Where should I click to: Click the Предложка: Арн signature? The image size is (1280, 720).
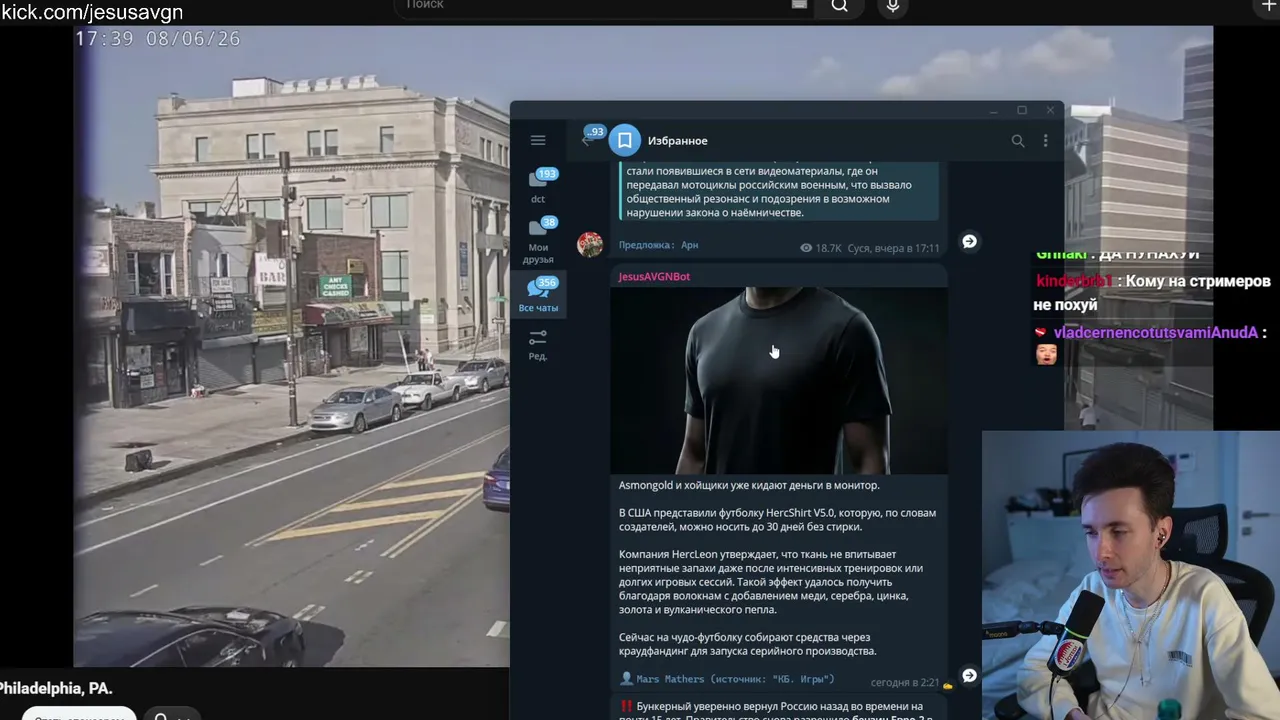click(658, 245)
